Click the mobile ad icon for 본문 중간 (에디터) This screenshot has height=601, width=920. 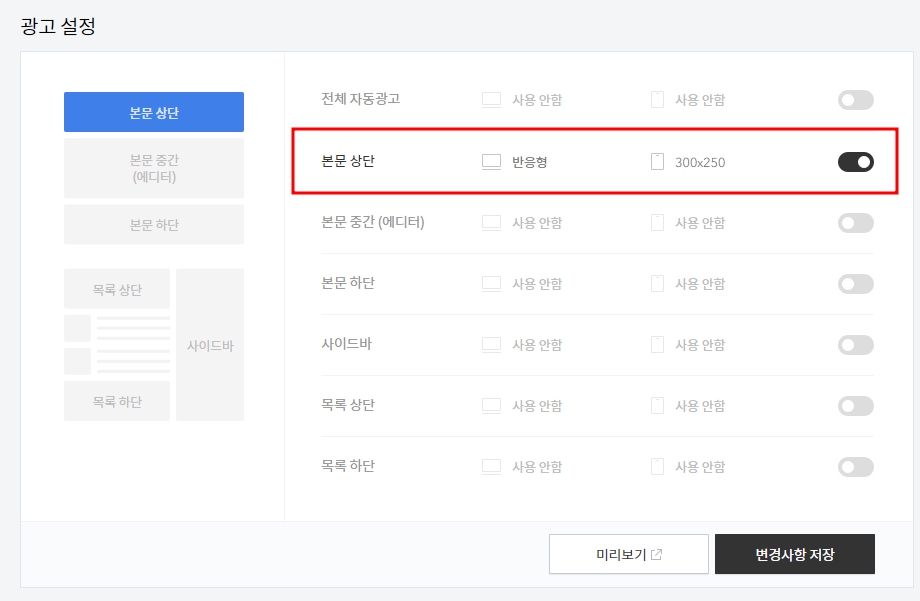(x=657, y=222)
